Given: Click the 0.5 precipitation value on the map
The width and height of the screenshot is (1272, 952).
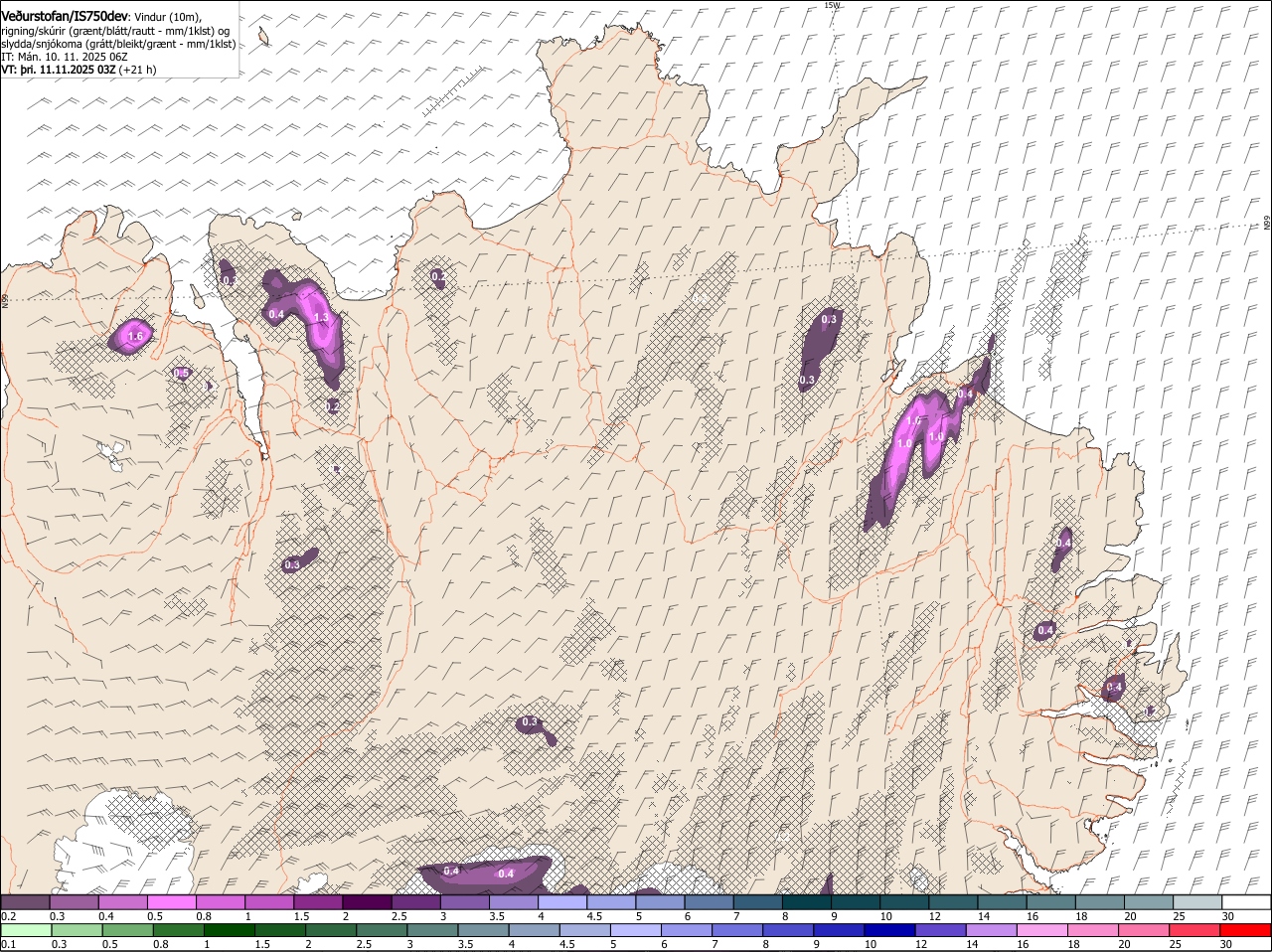Looking at the screenshot, I should [182, 374].
